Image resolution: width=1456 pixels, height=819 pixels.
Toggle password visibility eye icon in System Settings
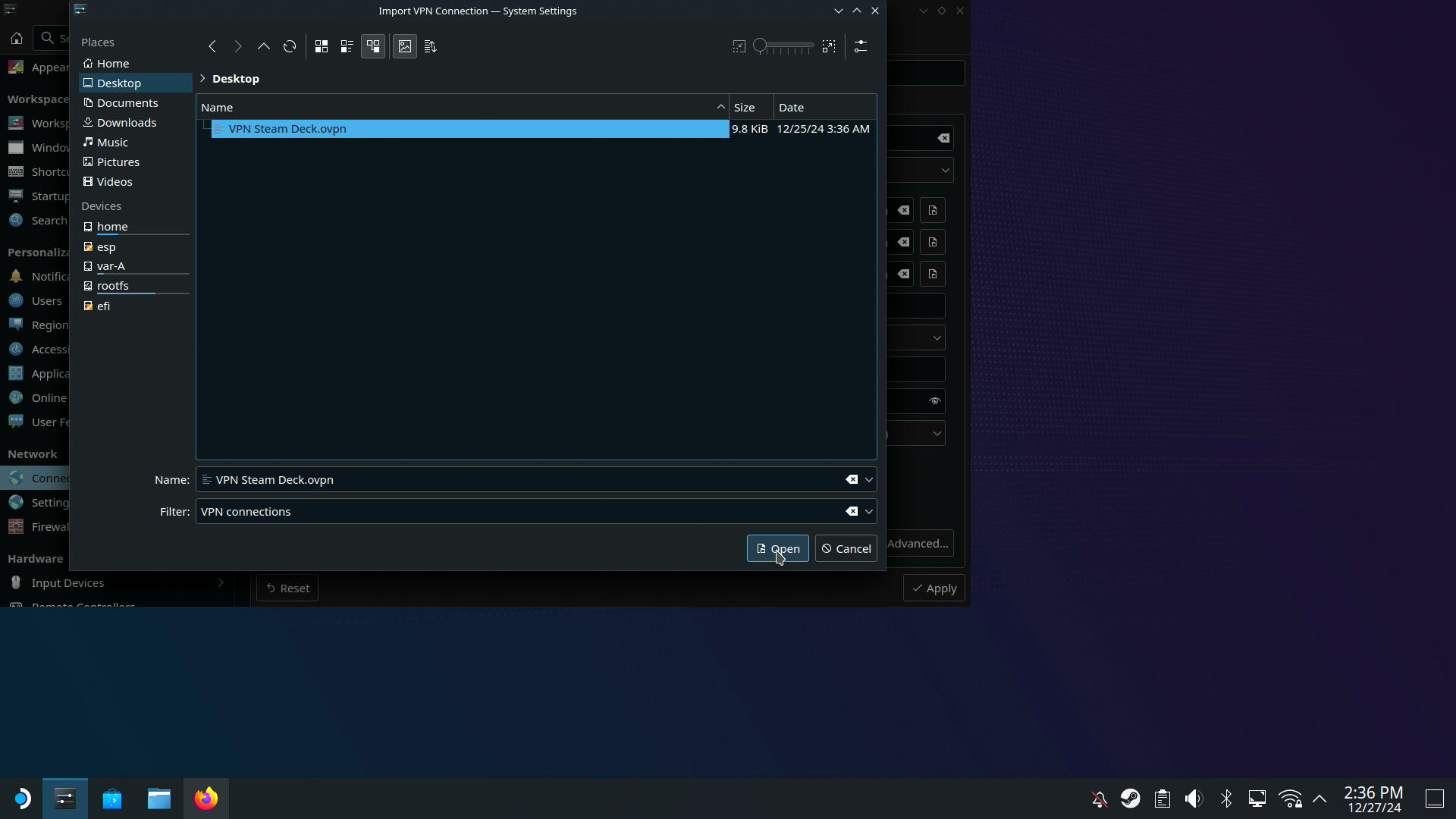coord(934,401)
